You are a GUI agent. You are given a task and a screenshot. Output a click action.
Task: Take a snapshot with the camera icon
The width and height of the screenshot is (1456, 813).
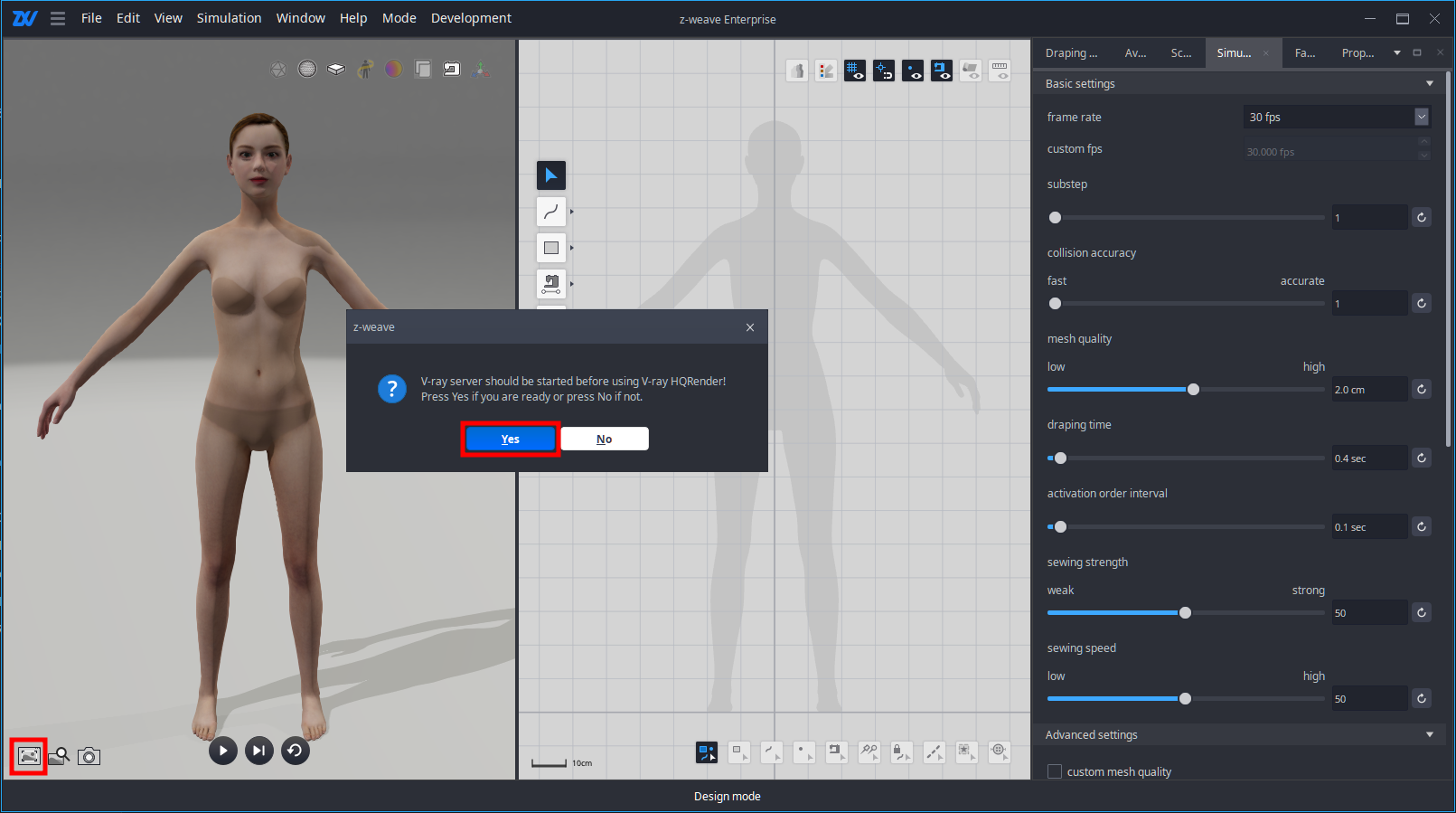[x=89, y=756]
